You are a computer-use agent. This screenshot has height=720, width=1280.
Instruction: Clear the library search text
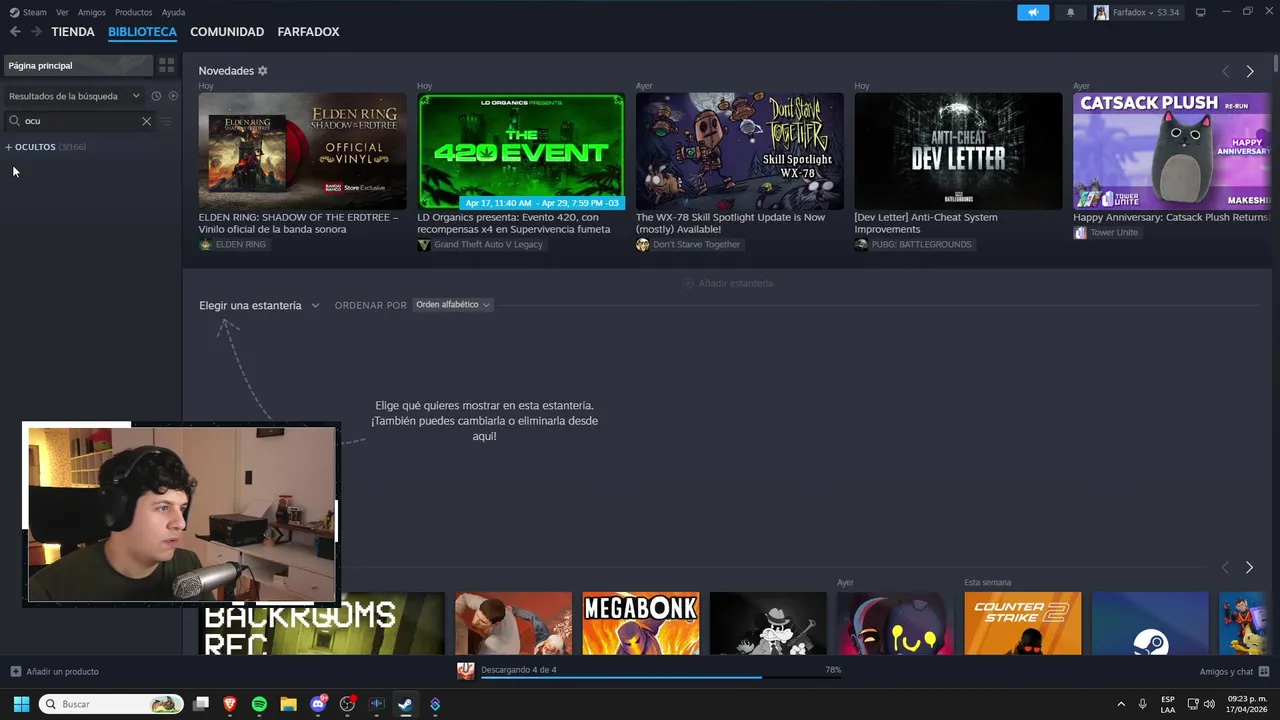[x=146, y=121]
